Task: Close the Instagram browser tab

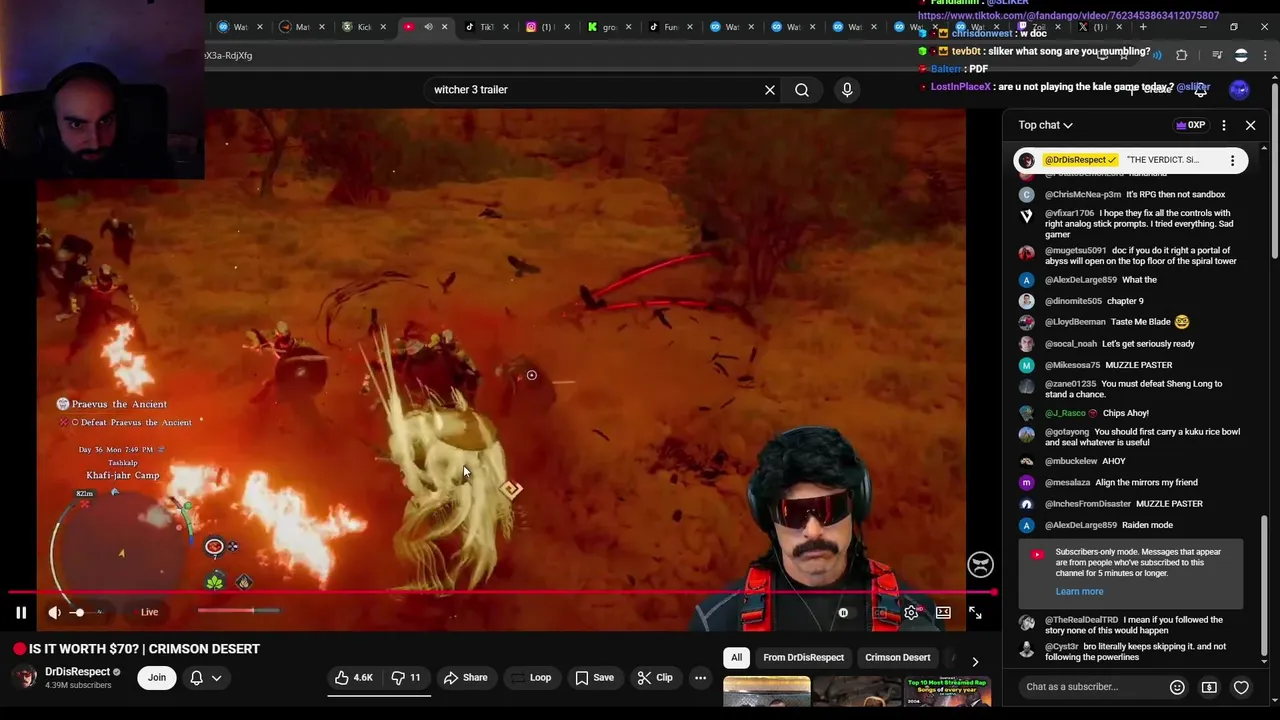Action: (x=567, y=27)
